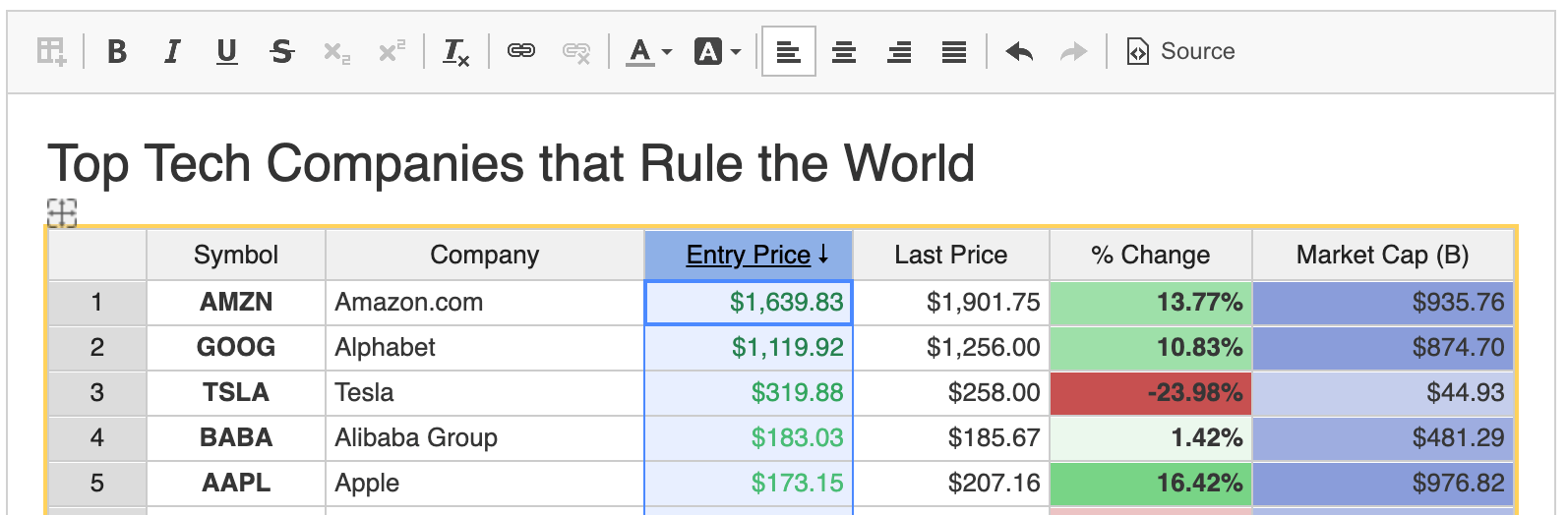Screen dimensions: 1568x515
Task: Click the $44.93 market cap cell
Action: [x=1383, y=393]
